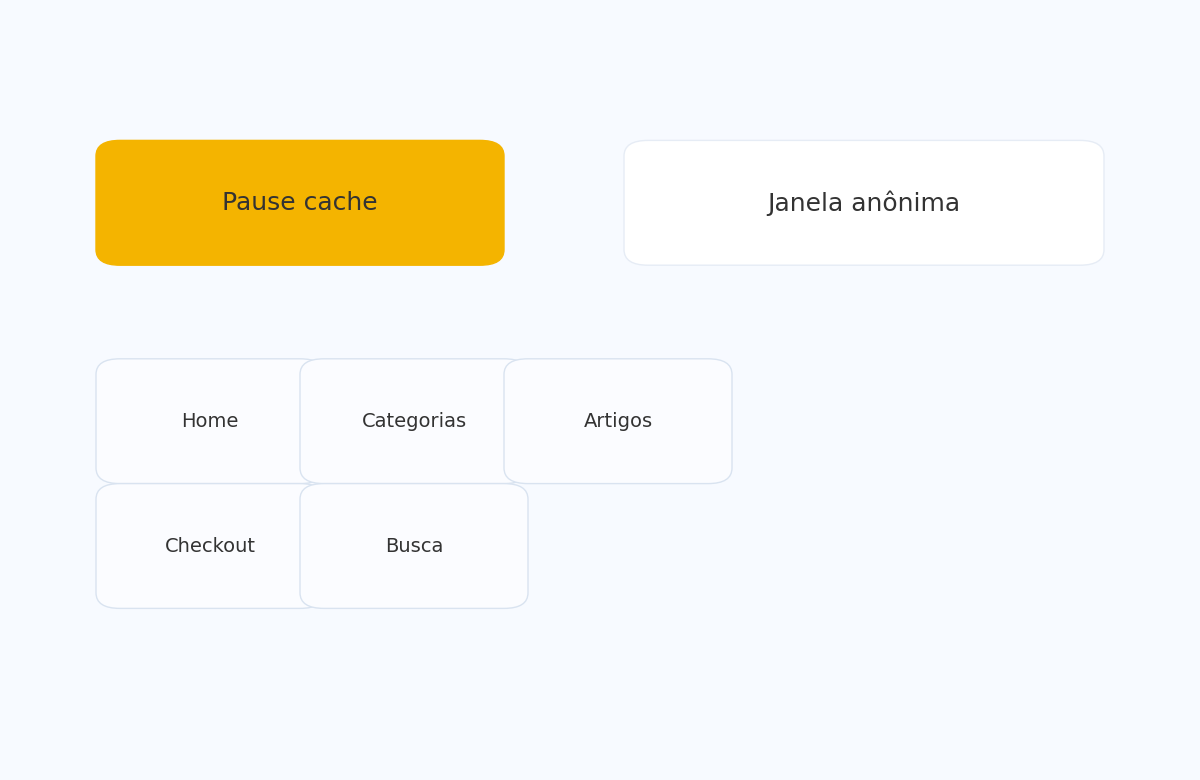Choose the Checkout tile
1200x780 pixels.
click(209, 546)
